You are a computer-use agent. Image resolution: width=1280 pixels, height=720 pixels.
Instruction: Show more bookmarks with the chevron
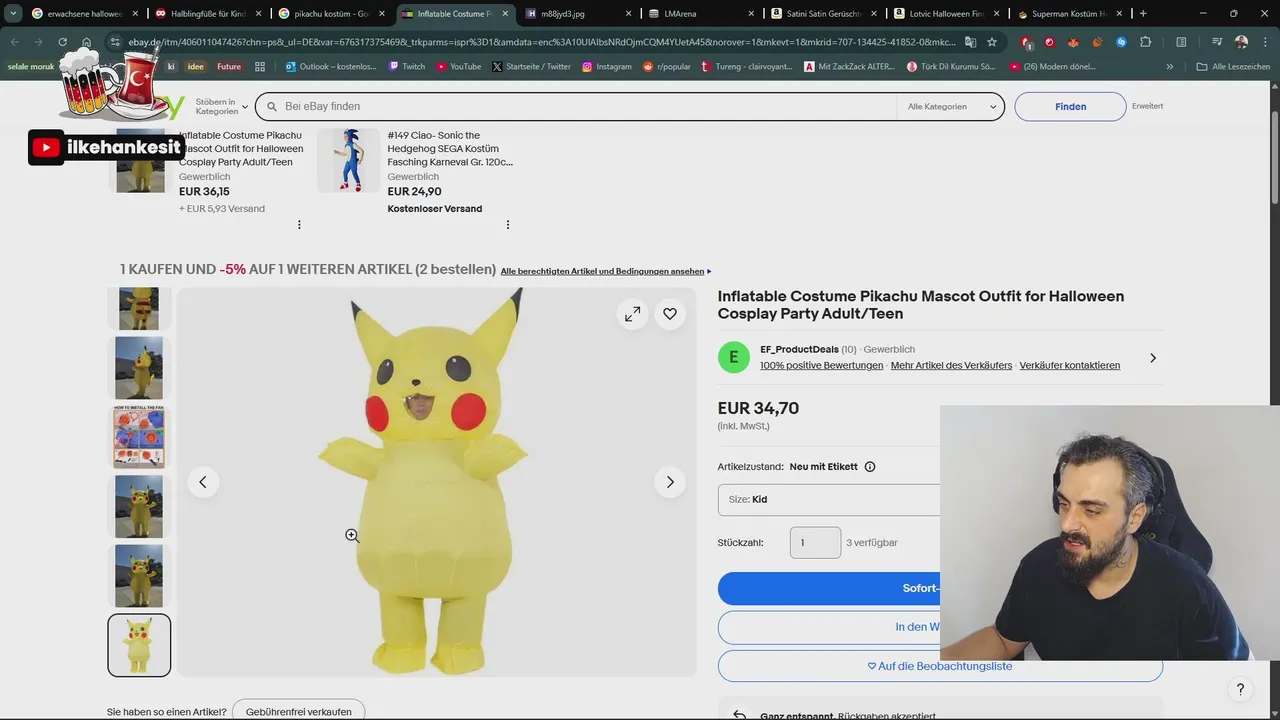point(1170,66)
